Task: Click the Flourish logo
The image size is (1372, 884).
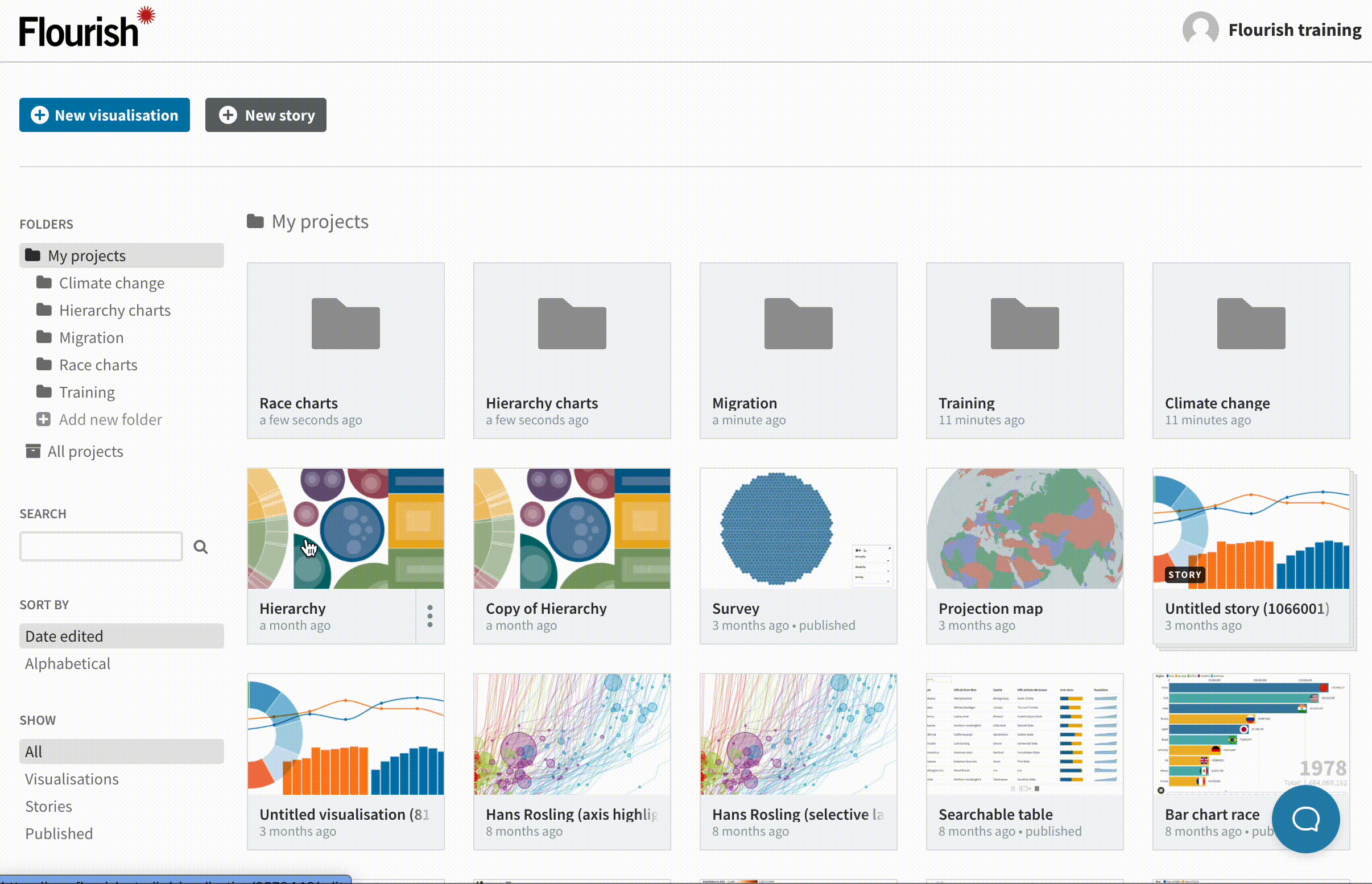Action: (87, 27)
